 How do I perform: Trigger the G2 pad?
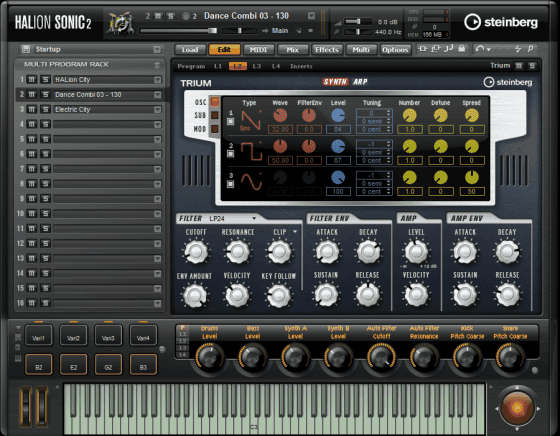(108, 365)
